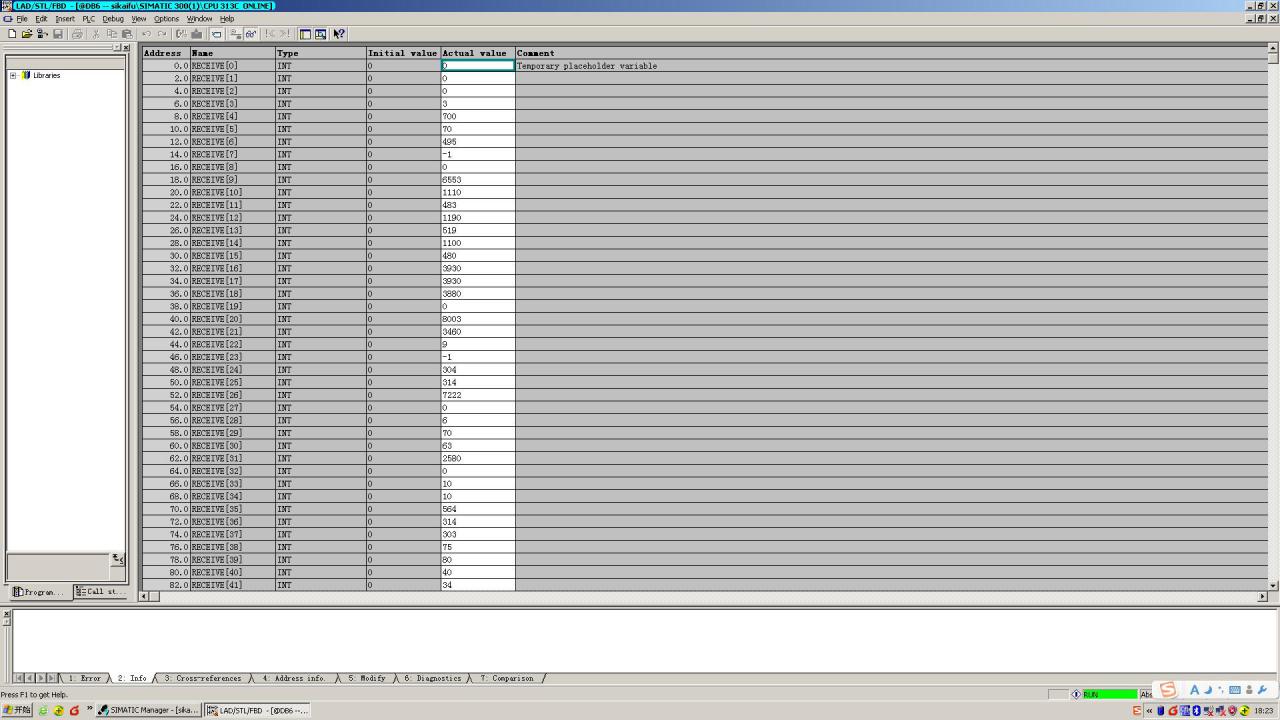Select the RECEIVE[41] name cell
Viewport: 1280px width, 720px height.
tap(232, 585)
